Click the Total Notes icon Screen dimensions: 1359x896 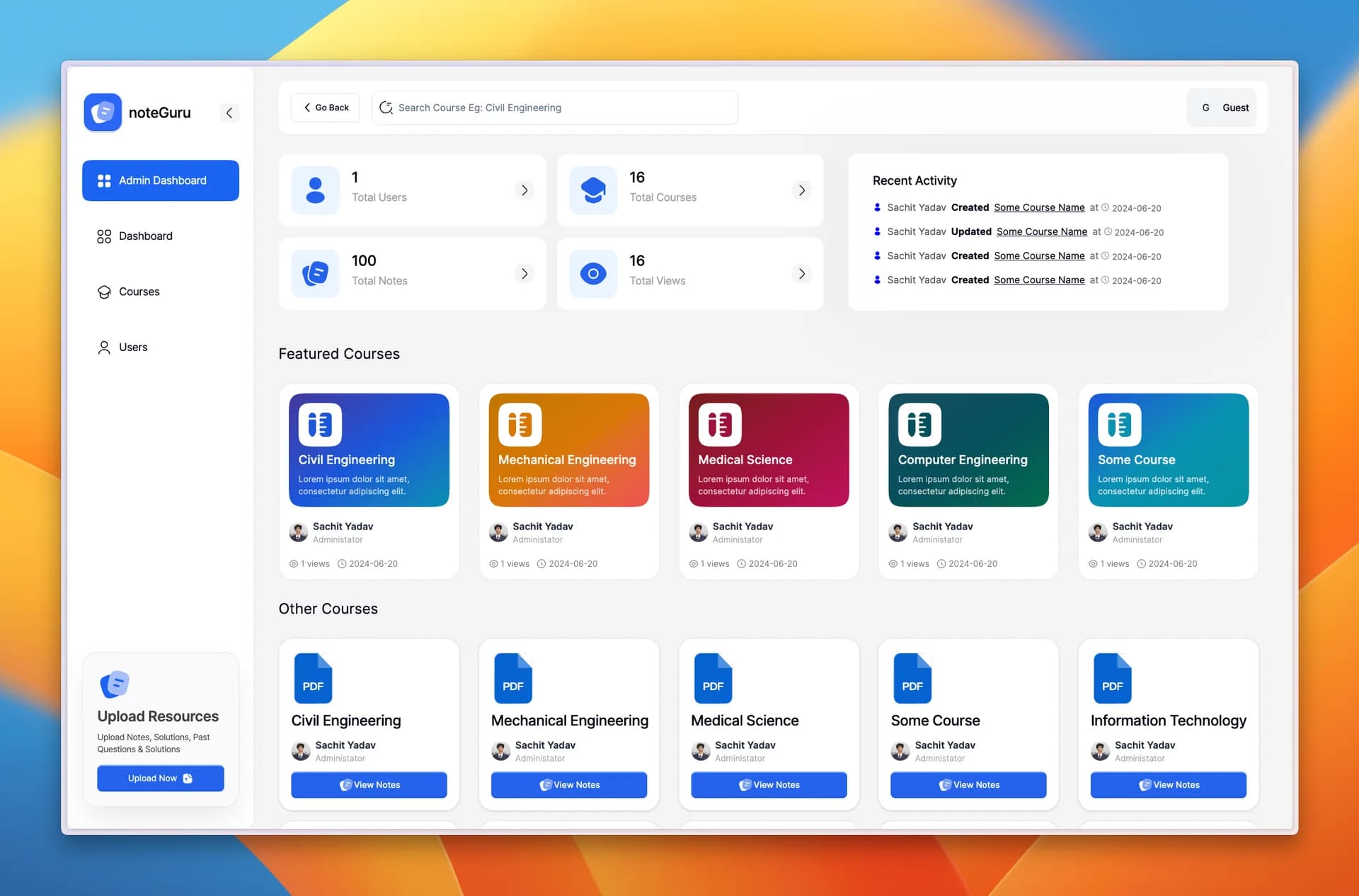tap(315, 273)
